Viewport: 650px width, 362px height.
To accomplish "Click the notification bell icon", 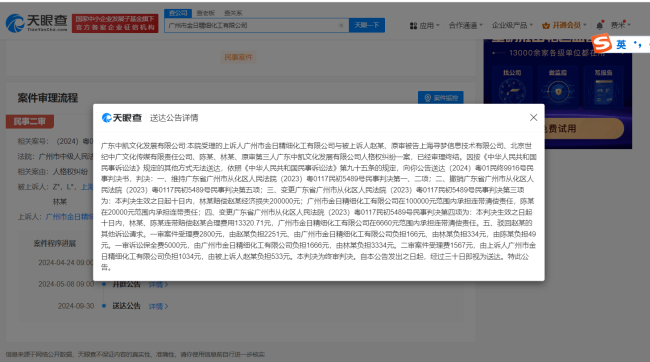I will tap(599, 26).
